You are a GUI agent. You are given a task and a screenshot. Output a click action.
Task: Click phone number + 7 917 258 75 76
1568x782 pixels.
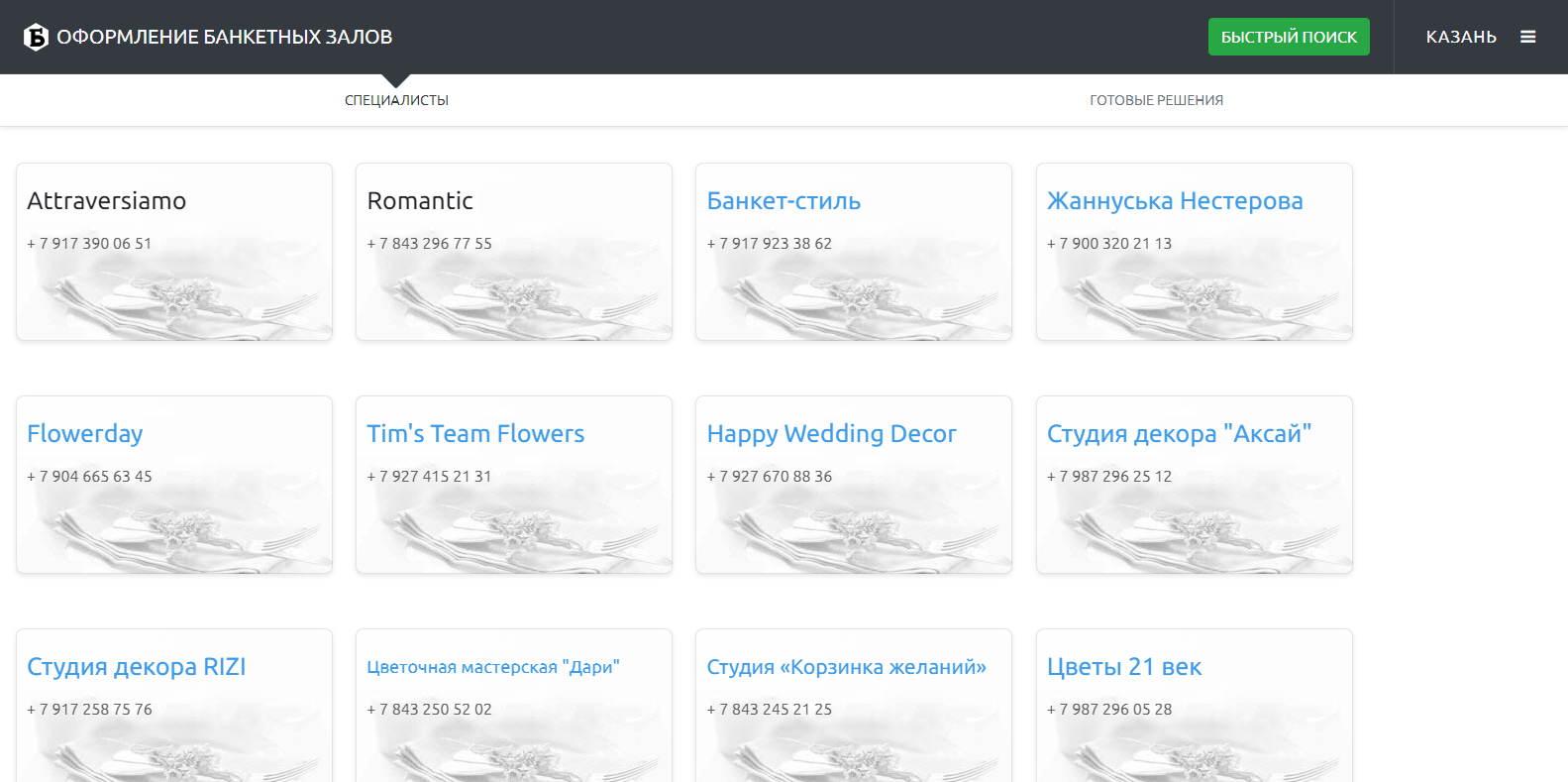click(89, 710)
